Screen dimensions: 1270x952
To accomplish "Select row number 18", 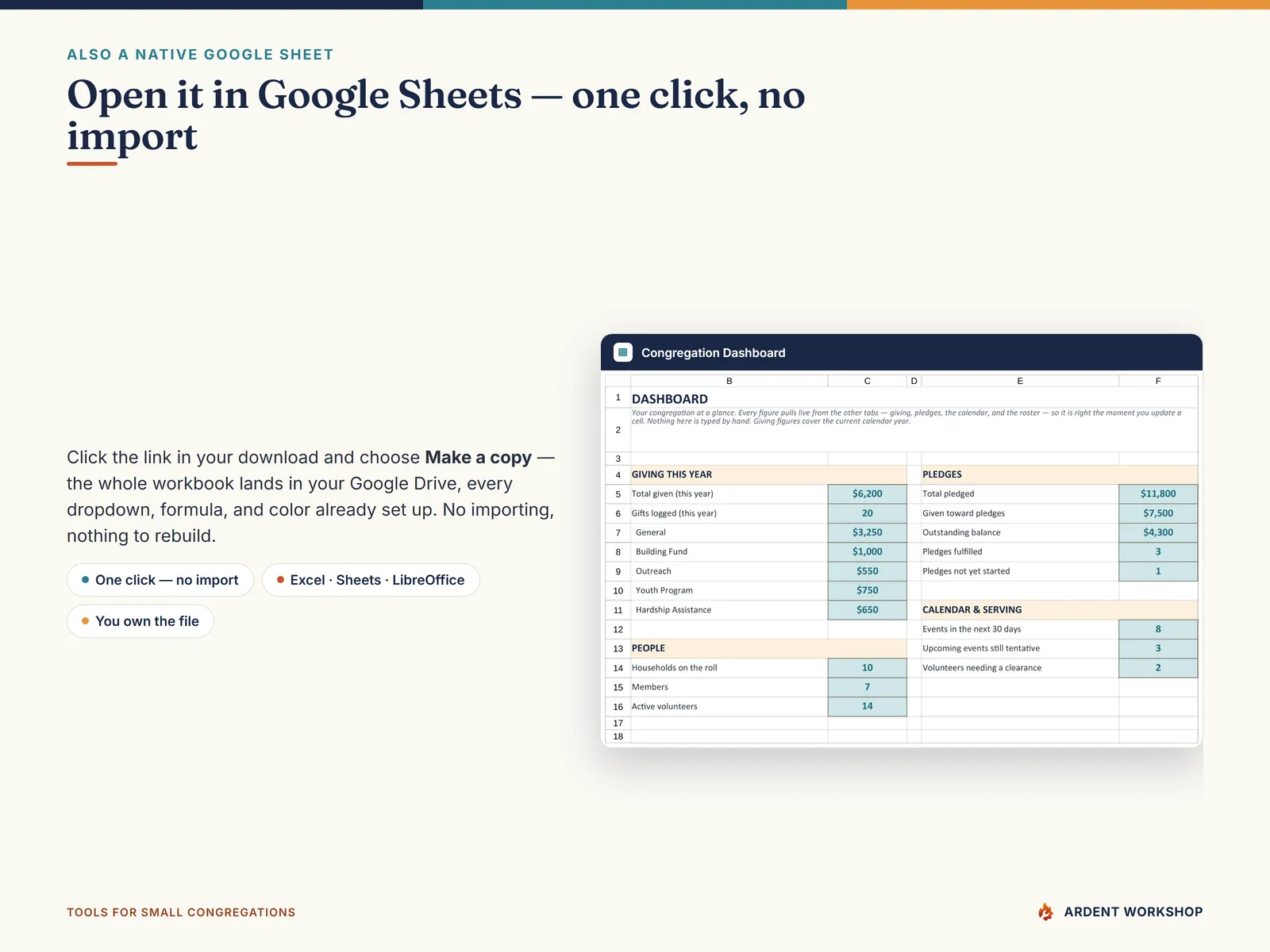I will coord(618,736).
